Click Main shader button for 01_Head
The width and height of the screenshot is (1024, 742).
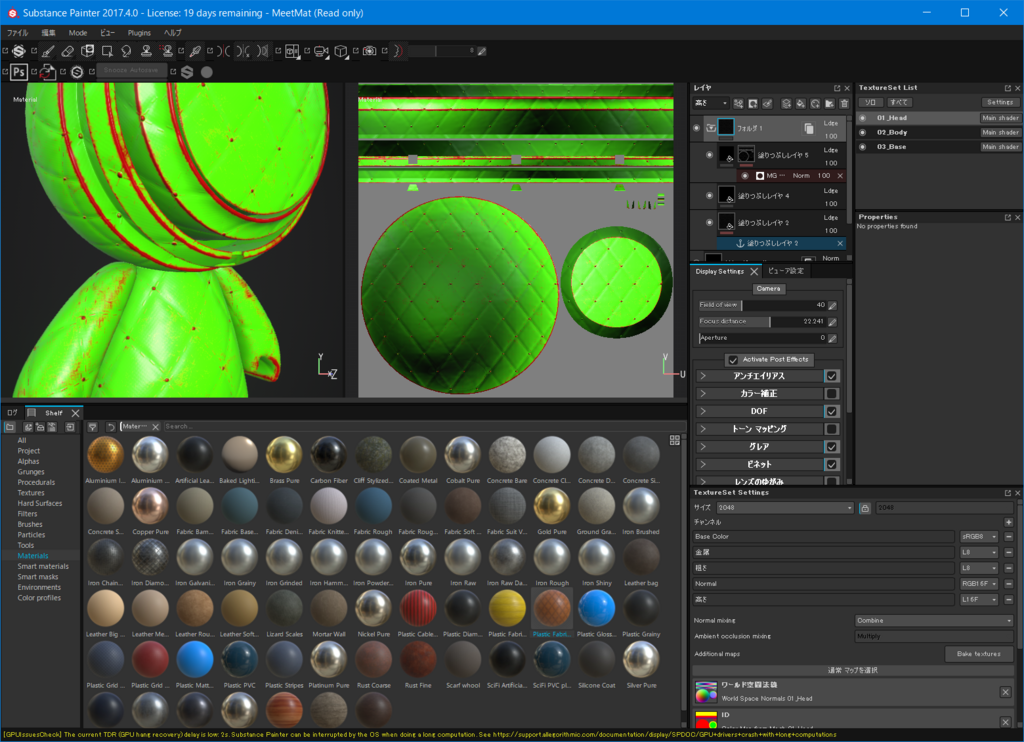[x=1000, y=118]
